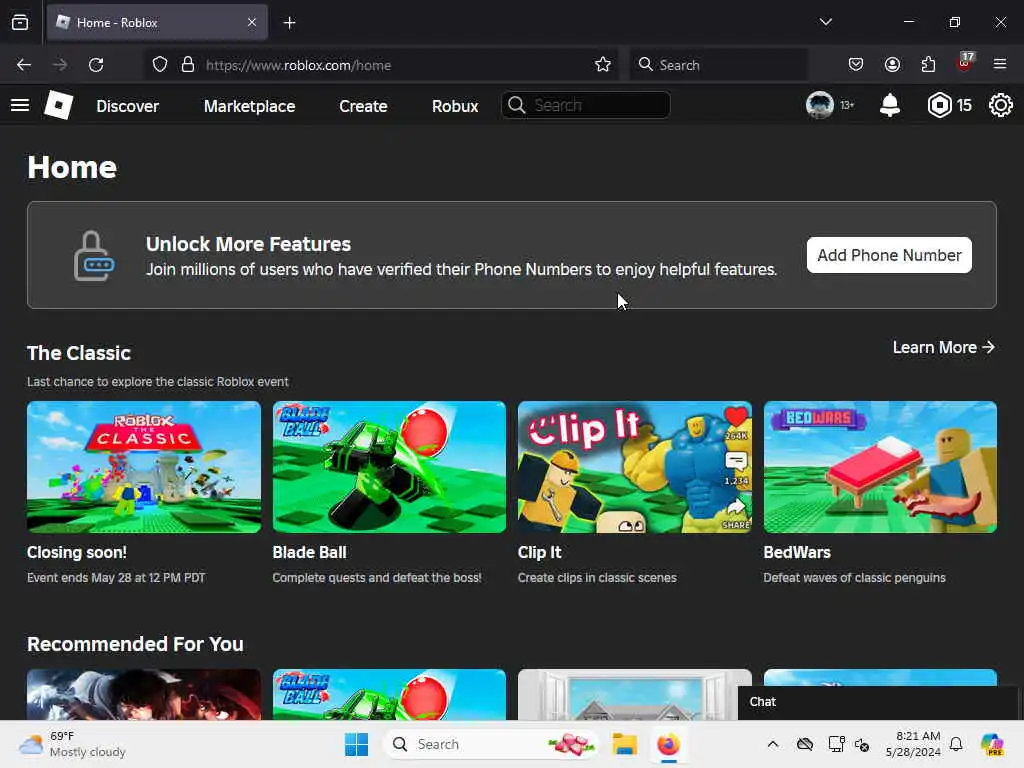Screen dimensions: 1024x768
Task: Open the Roblox notifications bell
Action: point(889,105)
